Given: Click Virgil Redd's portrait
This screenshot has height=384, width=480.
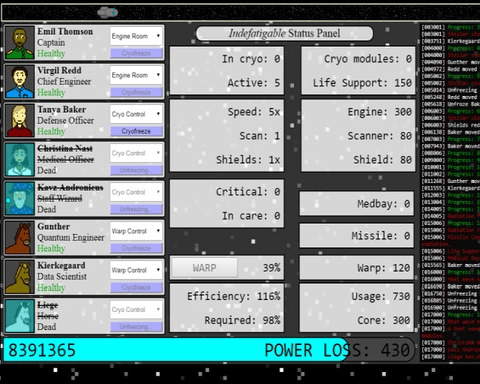Looking at the screenshot, I should click(20, 82).
